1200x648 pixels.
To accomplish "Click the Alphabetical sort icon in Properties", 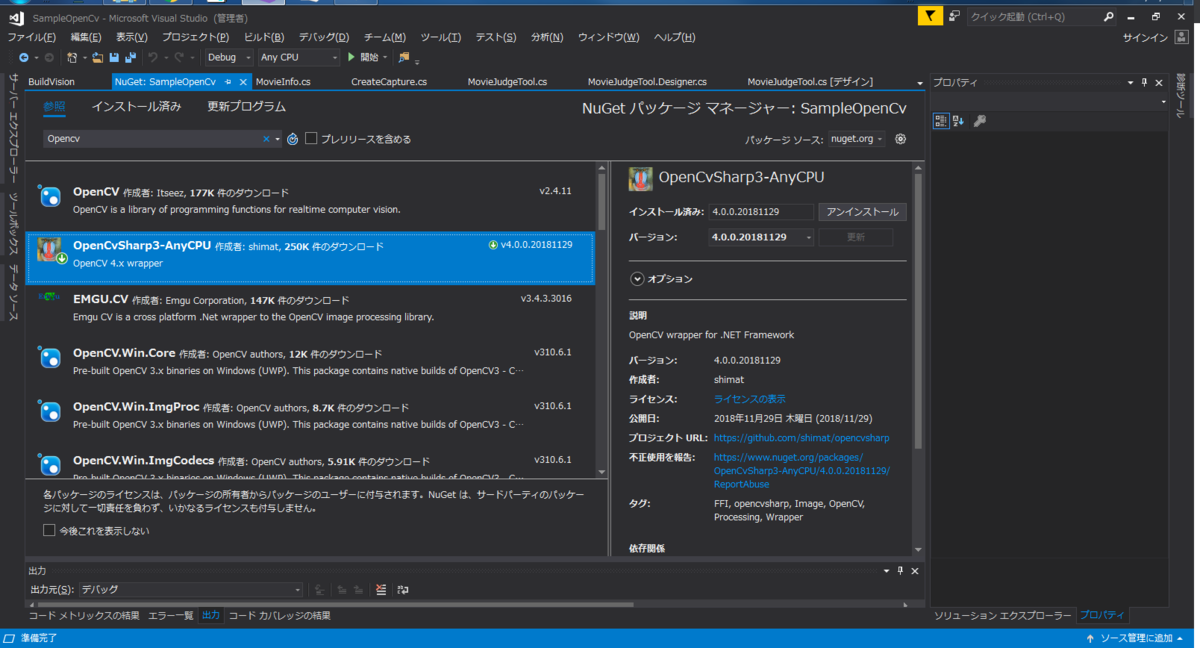I will (958, 120).
